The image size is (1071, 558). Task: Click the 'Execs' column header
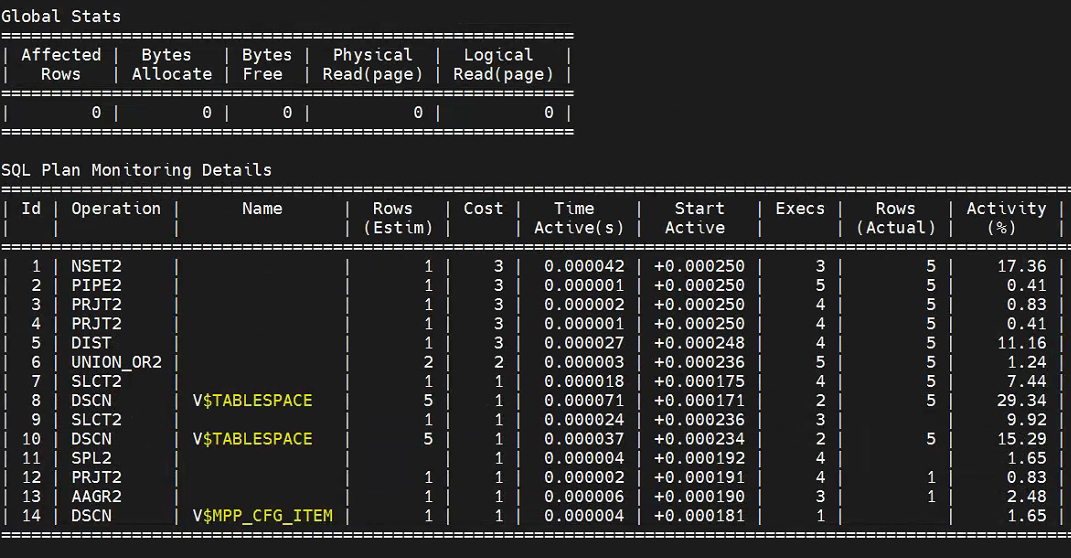click(800, 209)
